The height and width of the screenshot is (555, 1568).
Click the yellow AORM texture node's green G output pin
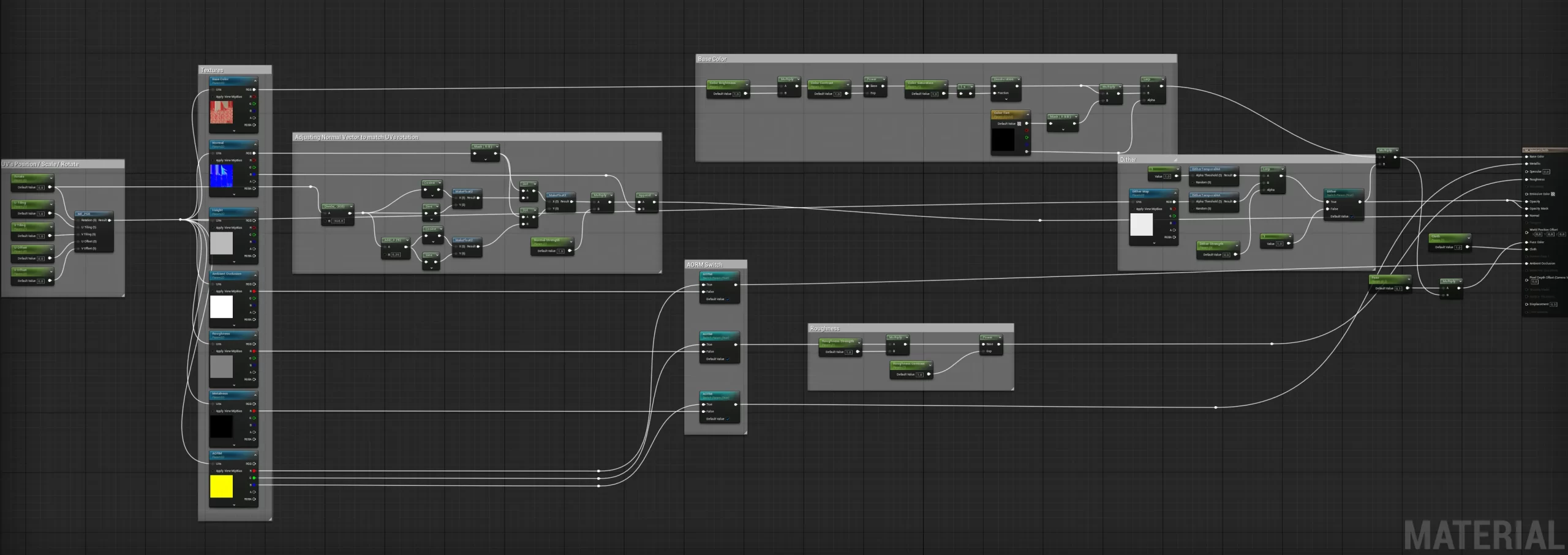pos(254,478)
